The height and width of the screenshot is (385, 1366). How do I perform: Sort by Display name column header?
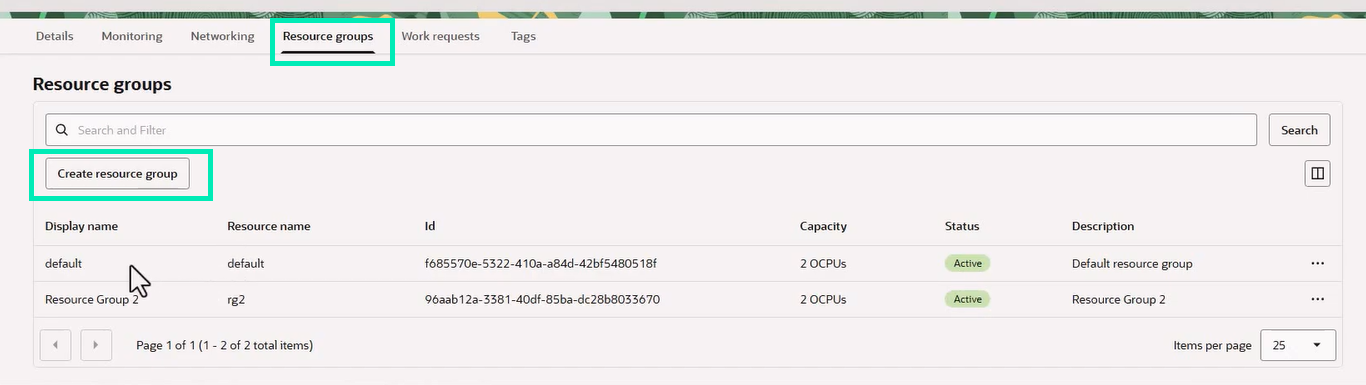tap(81, 226)
